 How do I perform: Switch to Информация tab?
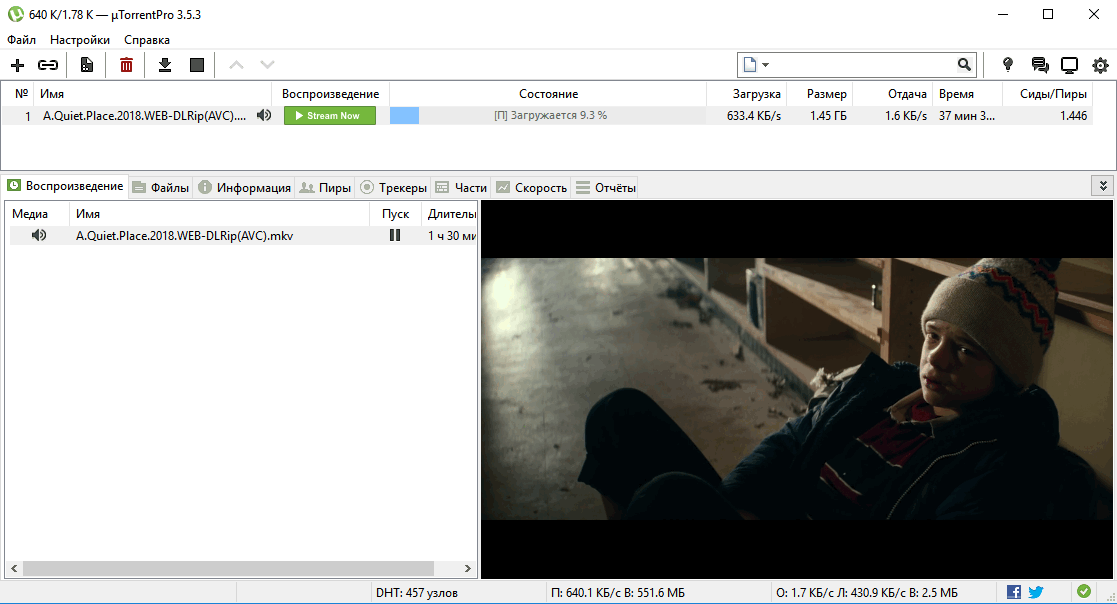tap(244, 187)
